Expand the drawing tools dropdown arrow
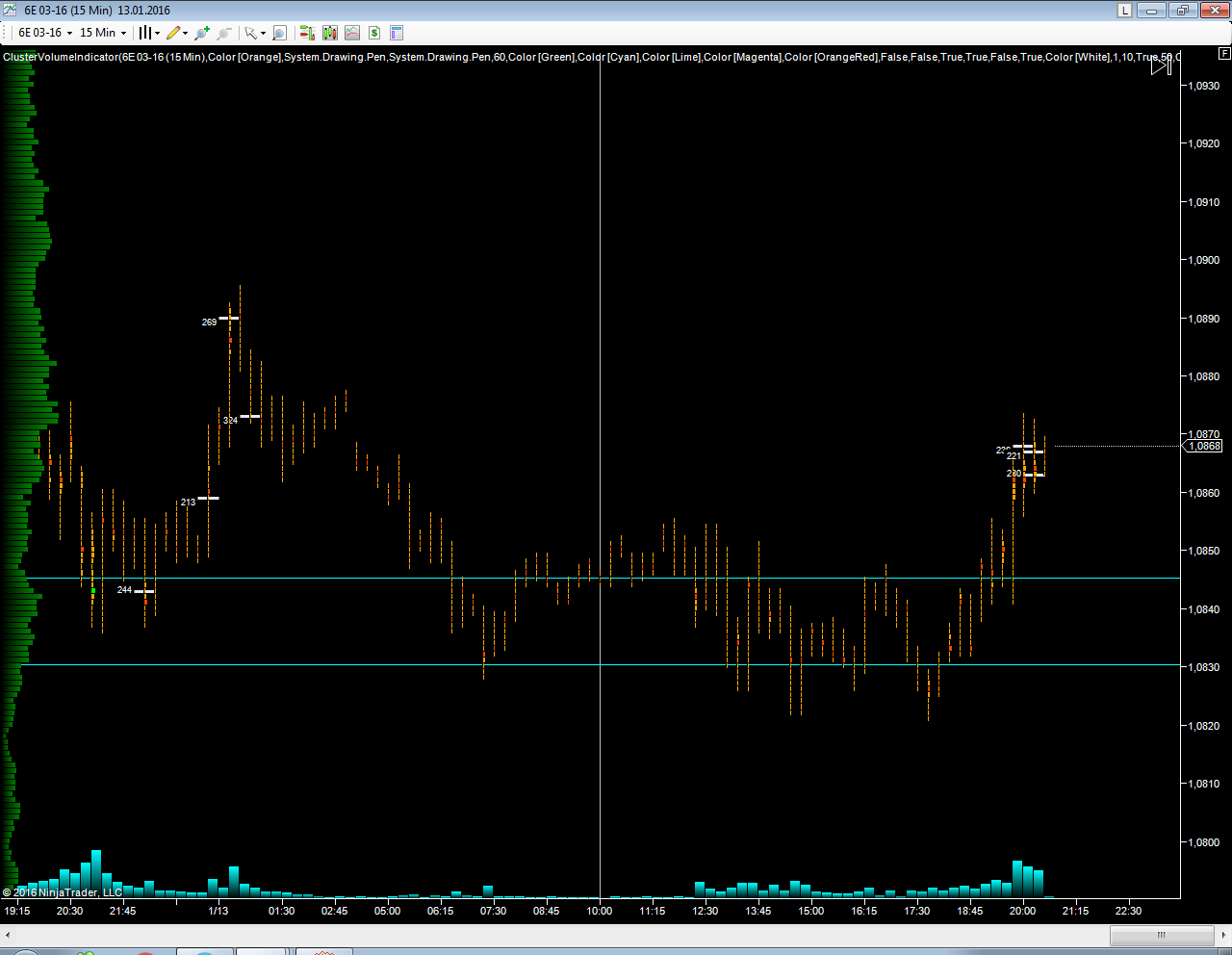The width and height of the screenshot is (1232, 955). [185, 33]
